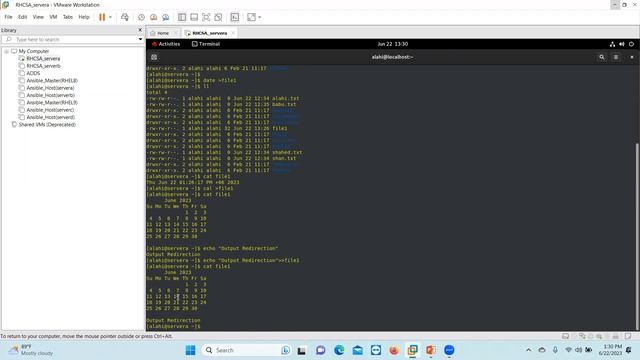The image size is (640, 360).
Task: Click the Jun 22 13:30 clock
Action: (x=393, y=44)
